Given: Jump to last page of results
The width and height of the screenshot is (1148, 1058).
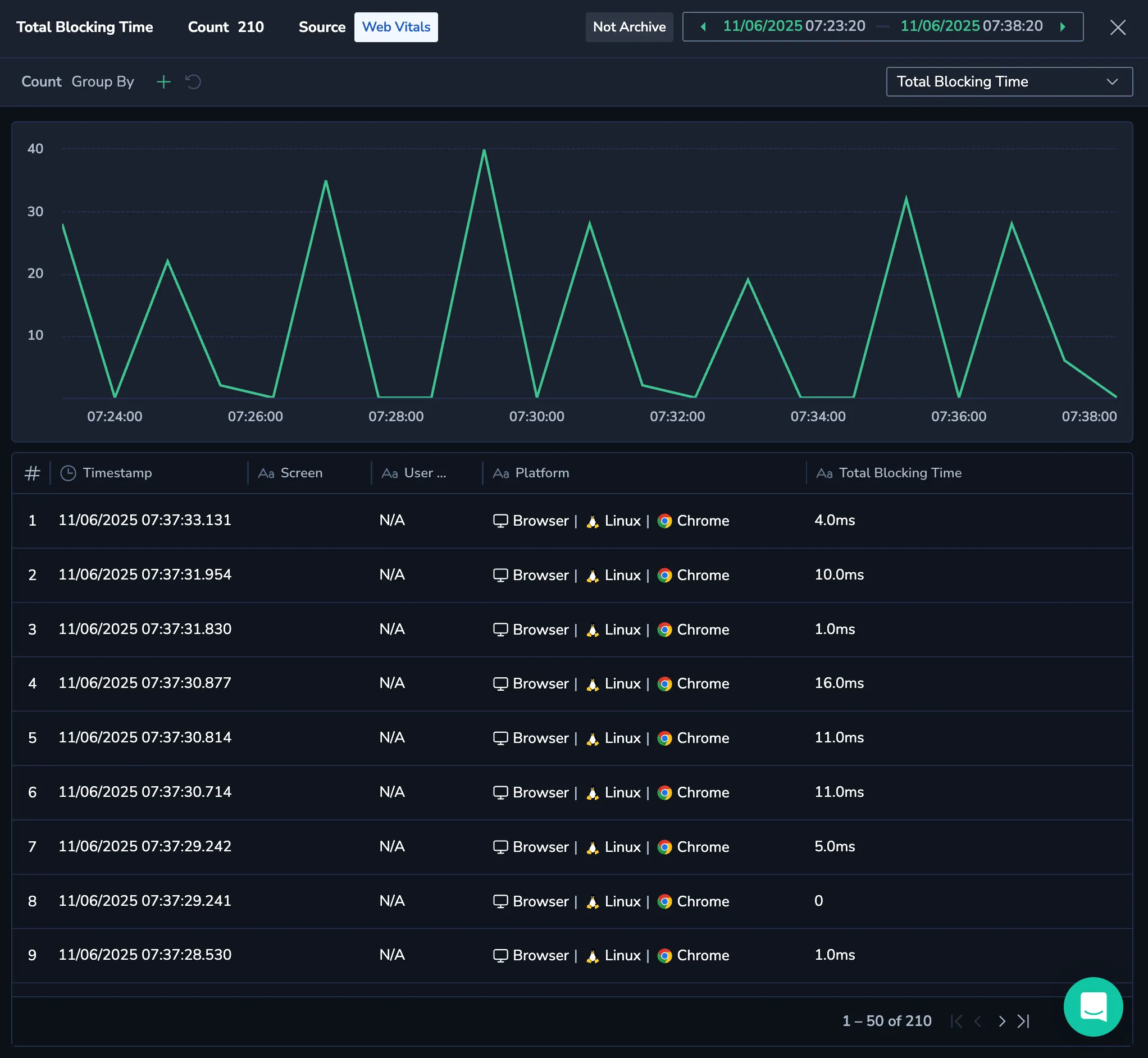Looking at the screenshot, I should (1024, 1021).
